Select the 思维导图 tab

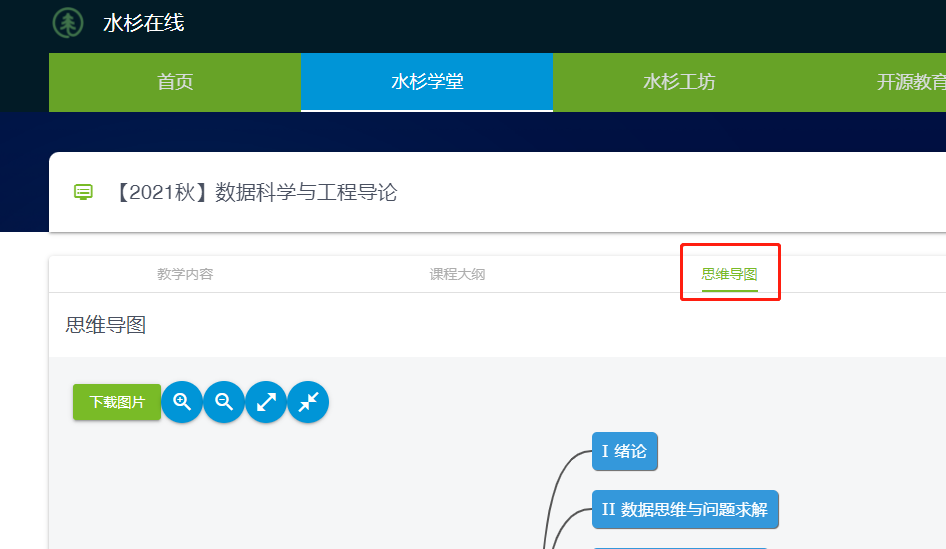[729, 274]
